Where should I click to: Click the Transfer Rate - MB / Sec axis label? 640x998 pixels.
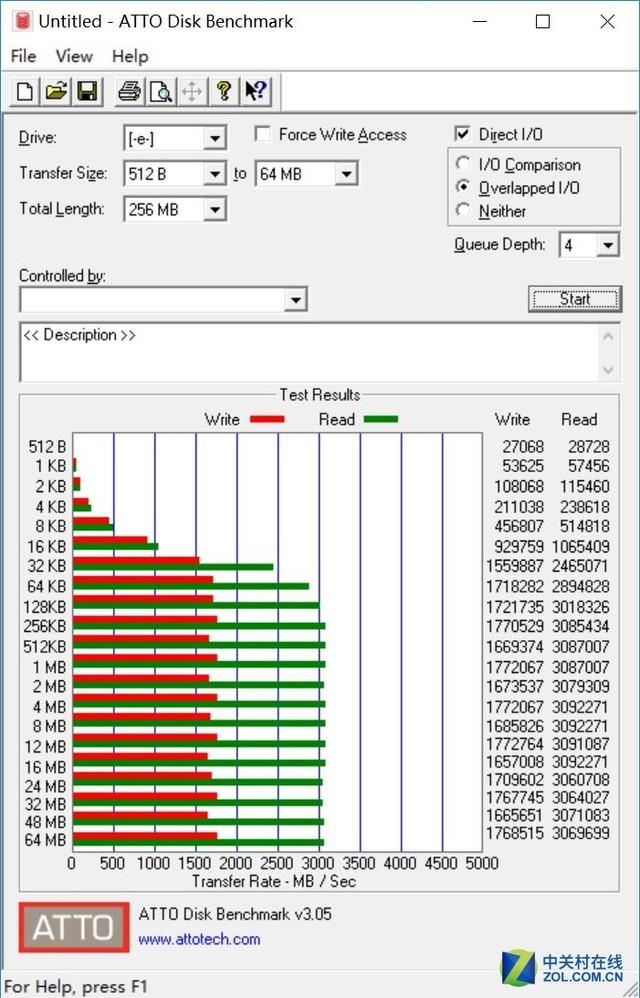(x=274, y=881)
